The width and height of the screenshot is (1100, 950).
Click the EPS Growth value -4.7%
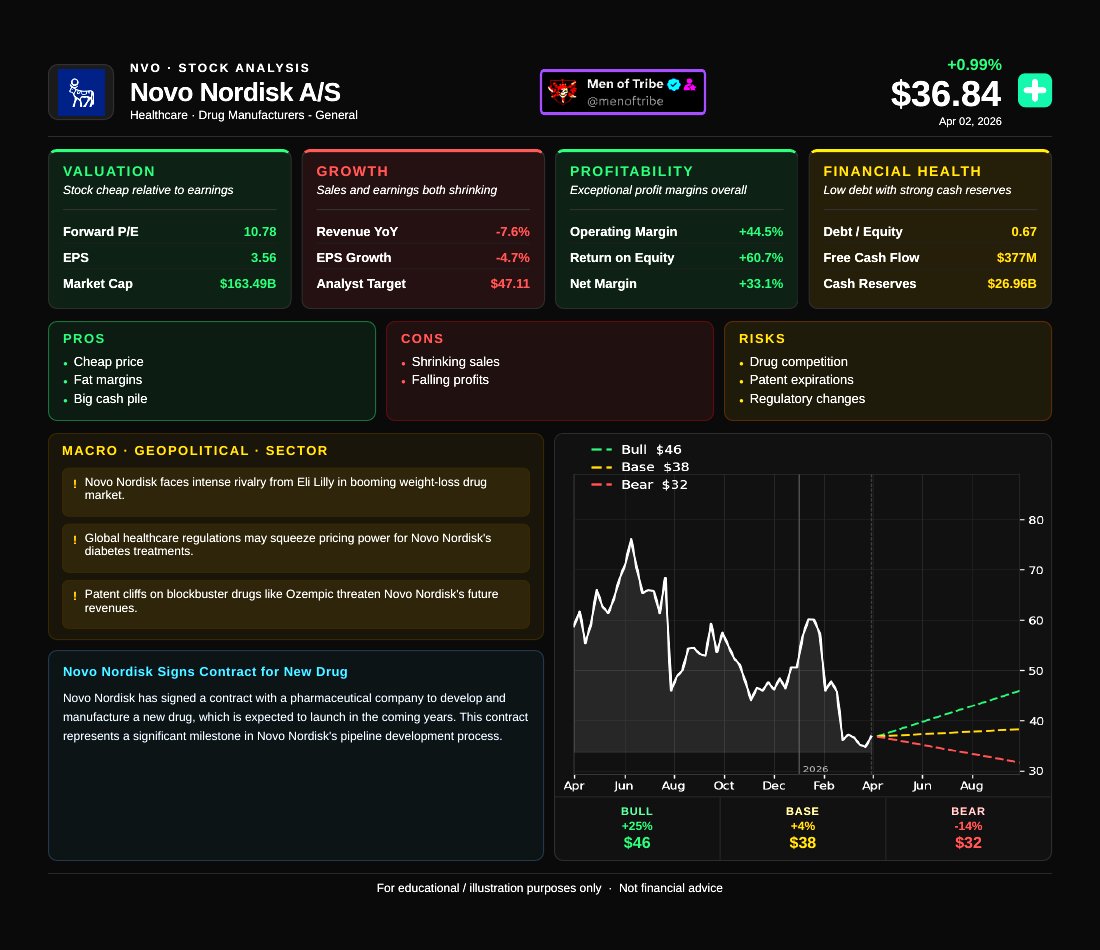point(513,257)
